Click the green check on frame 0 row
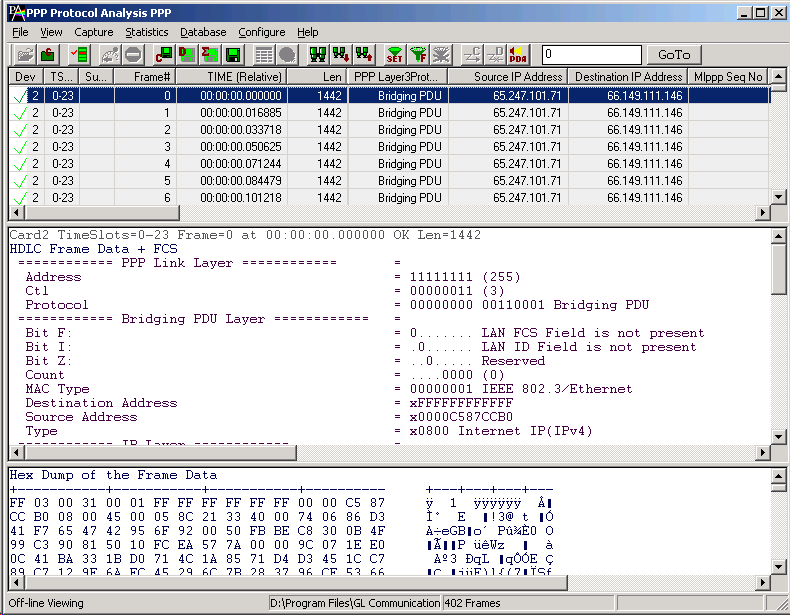The height and width of the screenshot is (615, 790). point(19,96)
